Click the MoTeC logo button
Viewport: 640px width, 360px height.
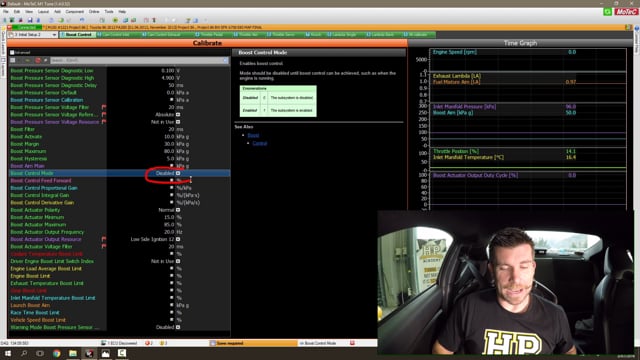[x=626, y=12]
